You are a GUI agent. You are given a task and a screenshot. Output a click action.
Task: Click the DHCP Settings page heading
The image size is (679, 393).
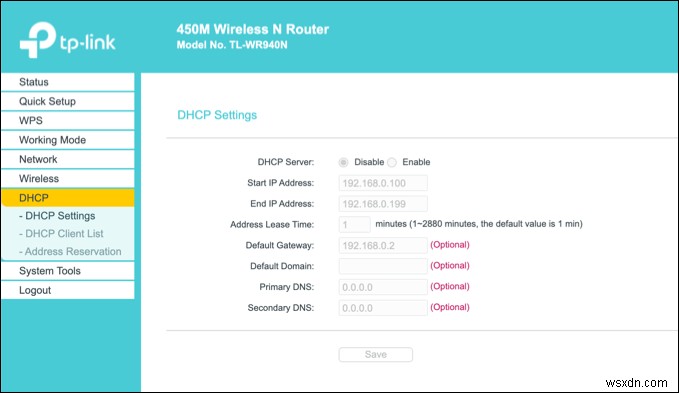point(217,115)
